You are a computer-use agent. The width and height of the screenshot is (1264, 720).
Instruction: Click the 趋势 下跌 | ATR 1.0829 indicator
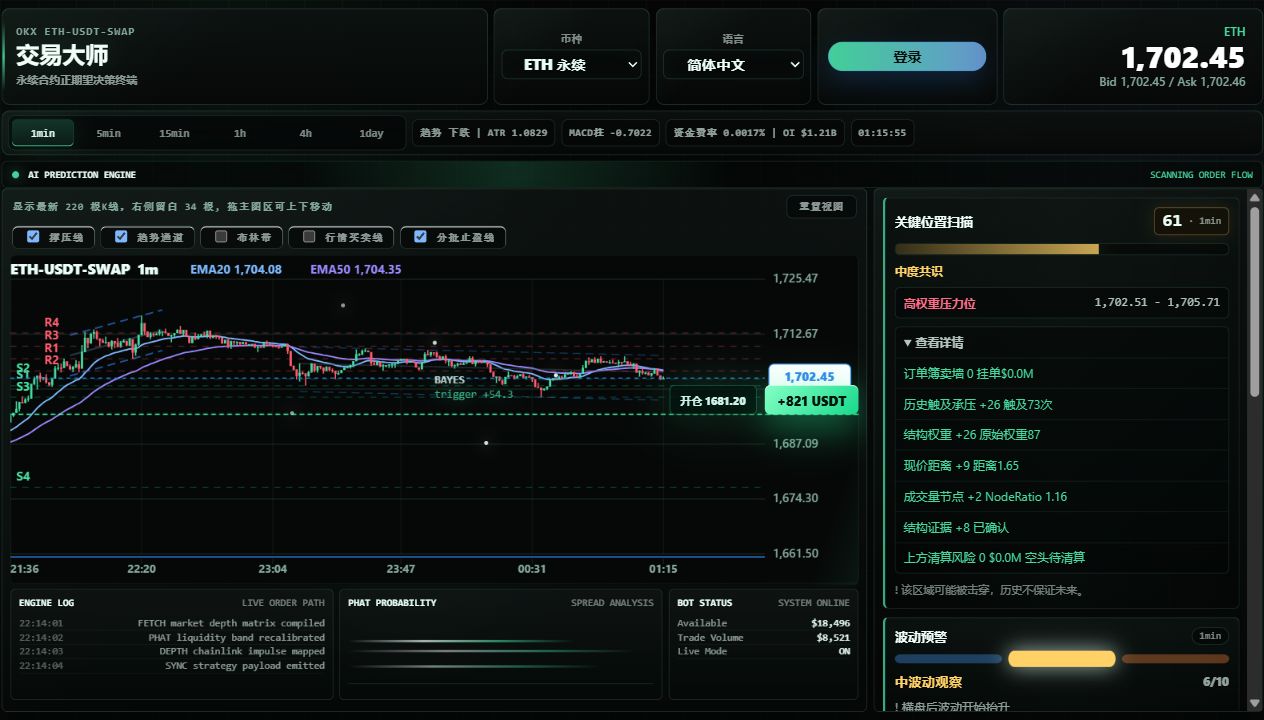(483, 133)
